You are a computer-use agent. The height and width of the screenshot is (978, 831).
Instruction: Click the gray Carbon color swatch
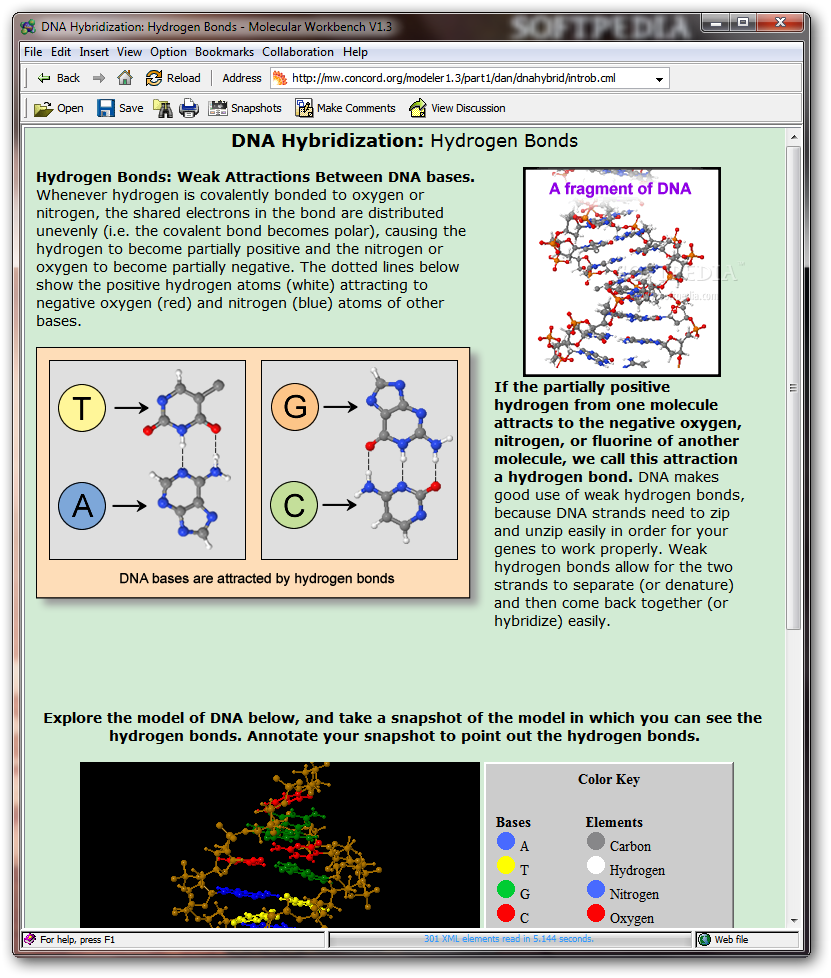(596, 841)
